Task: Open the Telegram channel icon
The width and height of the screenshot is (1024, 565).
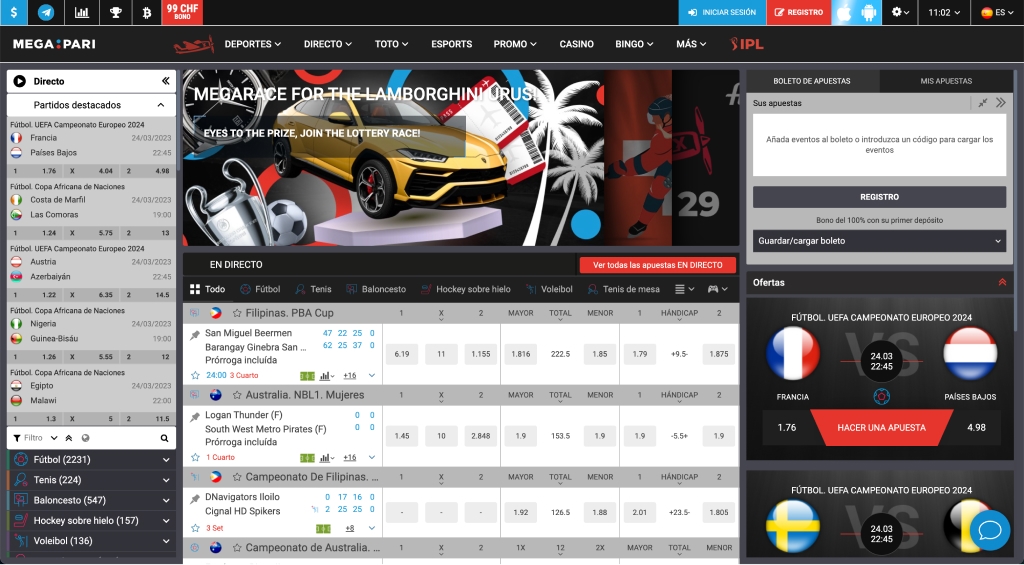Action: point(46,13)
